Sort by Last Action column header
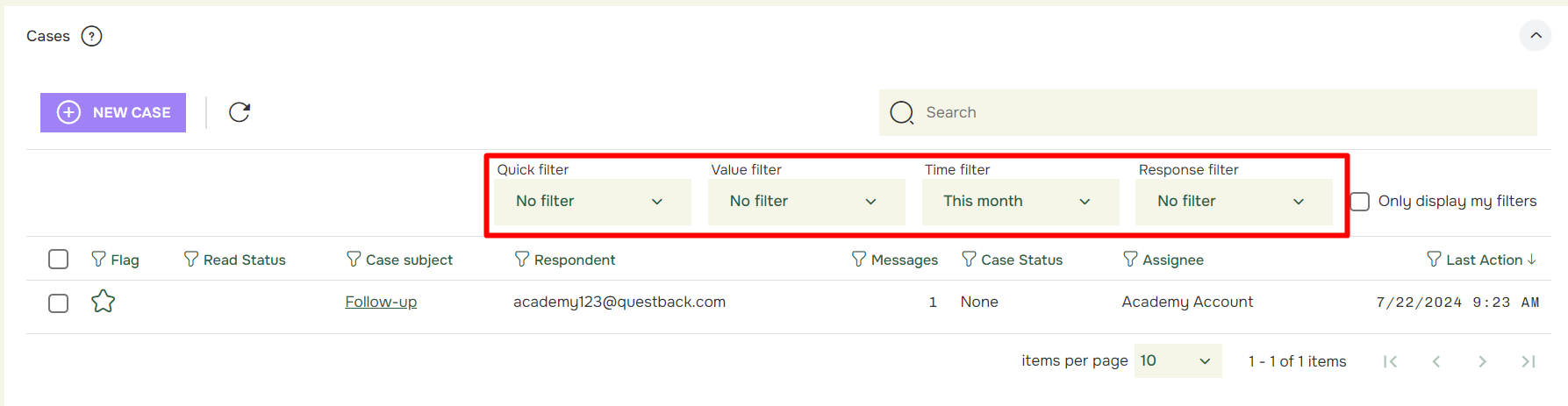 tap(1484, 260)
